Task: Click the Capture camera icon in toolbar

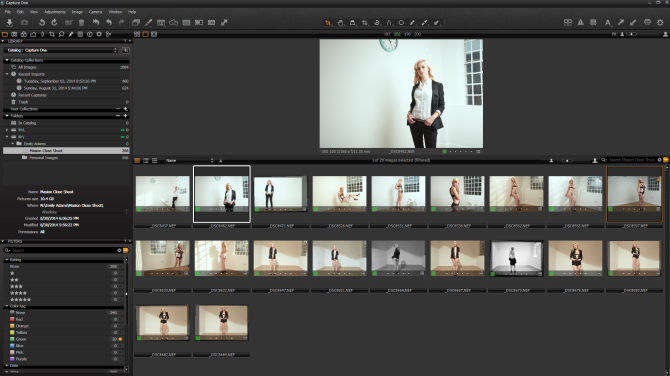Action: pyautogui.click(x=24, y=23)
